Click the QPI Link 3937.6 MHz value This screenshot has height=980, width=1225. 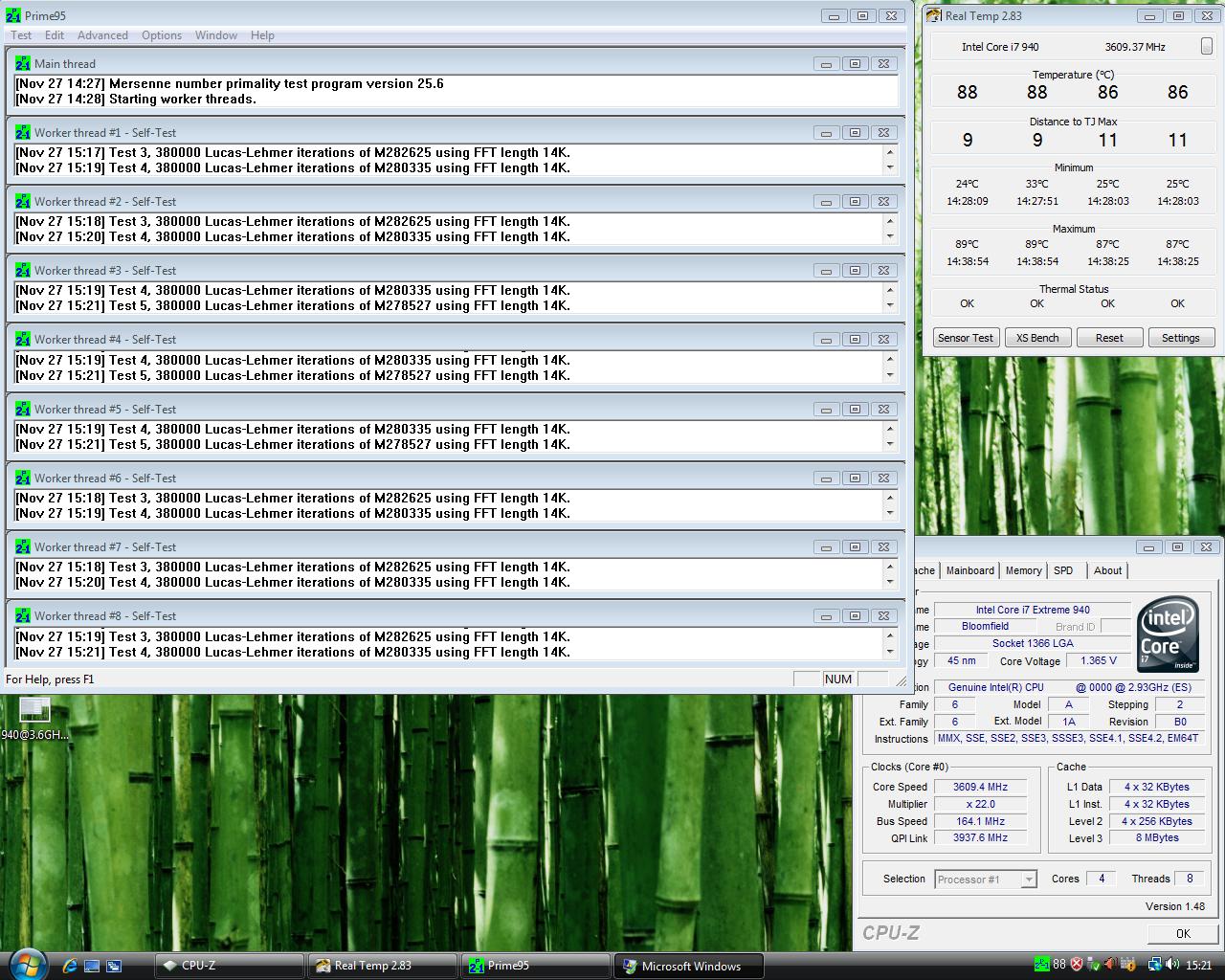[980, 837]
